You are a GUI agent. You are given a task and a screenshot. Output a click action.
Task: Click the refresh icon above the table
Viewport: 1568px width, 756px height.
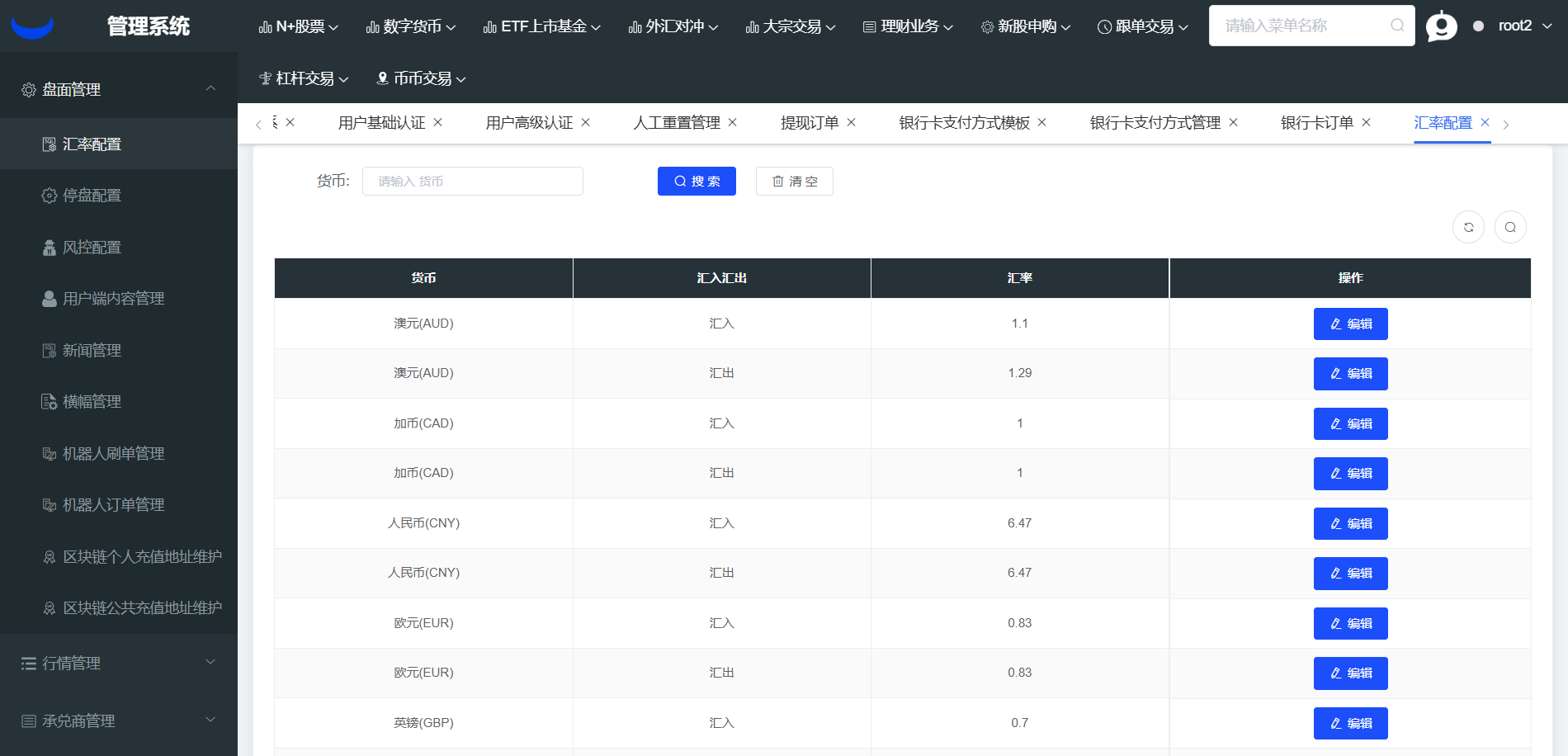pyautogui.click(x=1468, y=227)
